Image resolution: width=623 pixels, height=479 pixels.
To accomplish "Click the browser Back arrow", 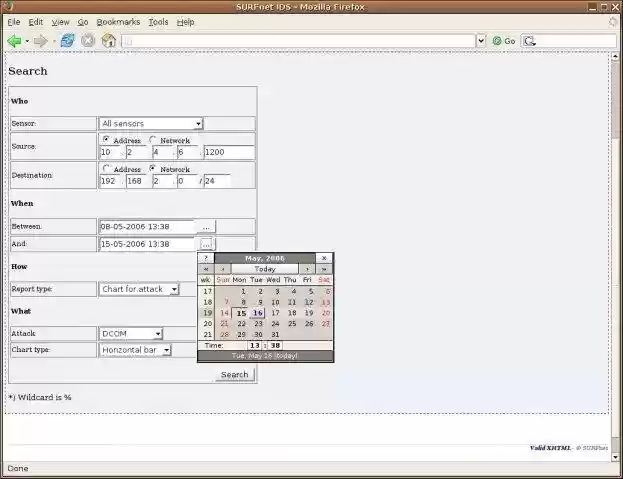I will (14, 41).
